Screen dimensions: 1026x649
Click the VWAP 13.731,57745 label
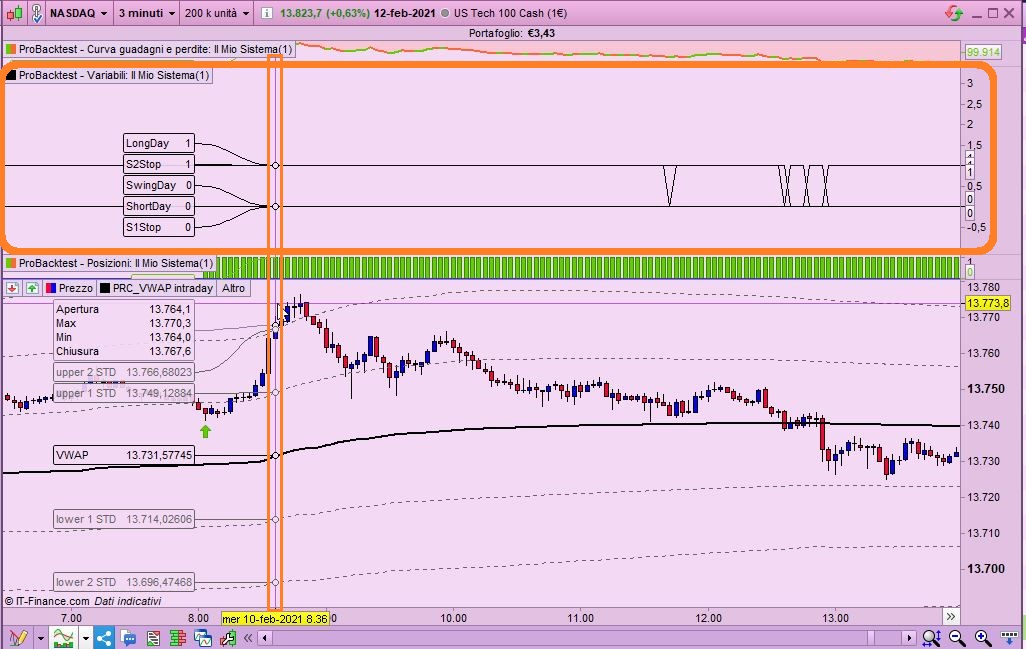click(x=124, y=455)
